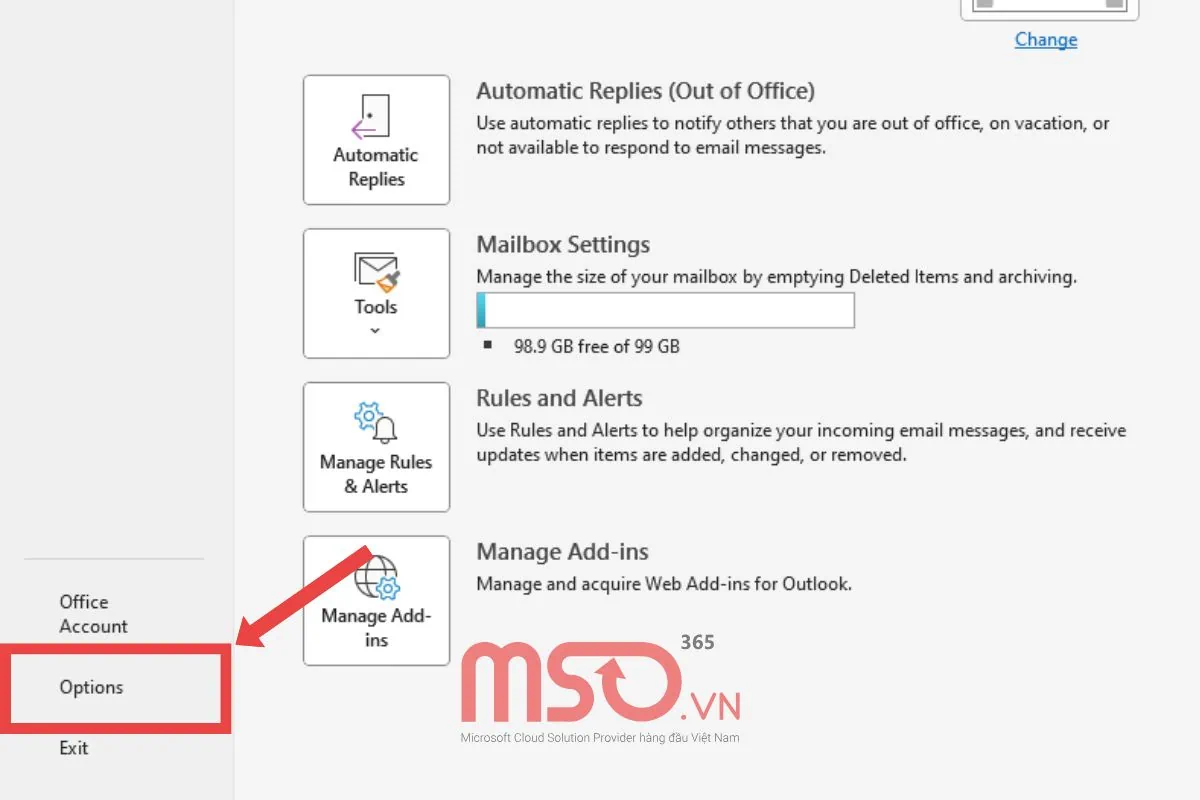Click the Rules and Alerts heading
The width and height of the screenshot is (1200, 800).
(x=559, y=398)
